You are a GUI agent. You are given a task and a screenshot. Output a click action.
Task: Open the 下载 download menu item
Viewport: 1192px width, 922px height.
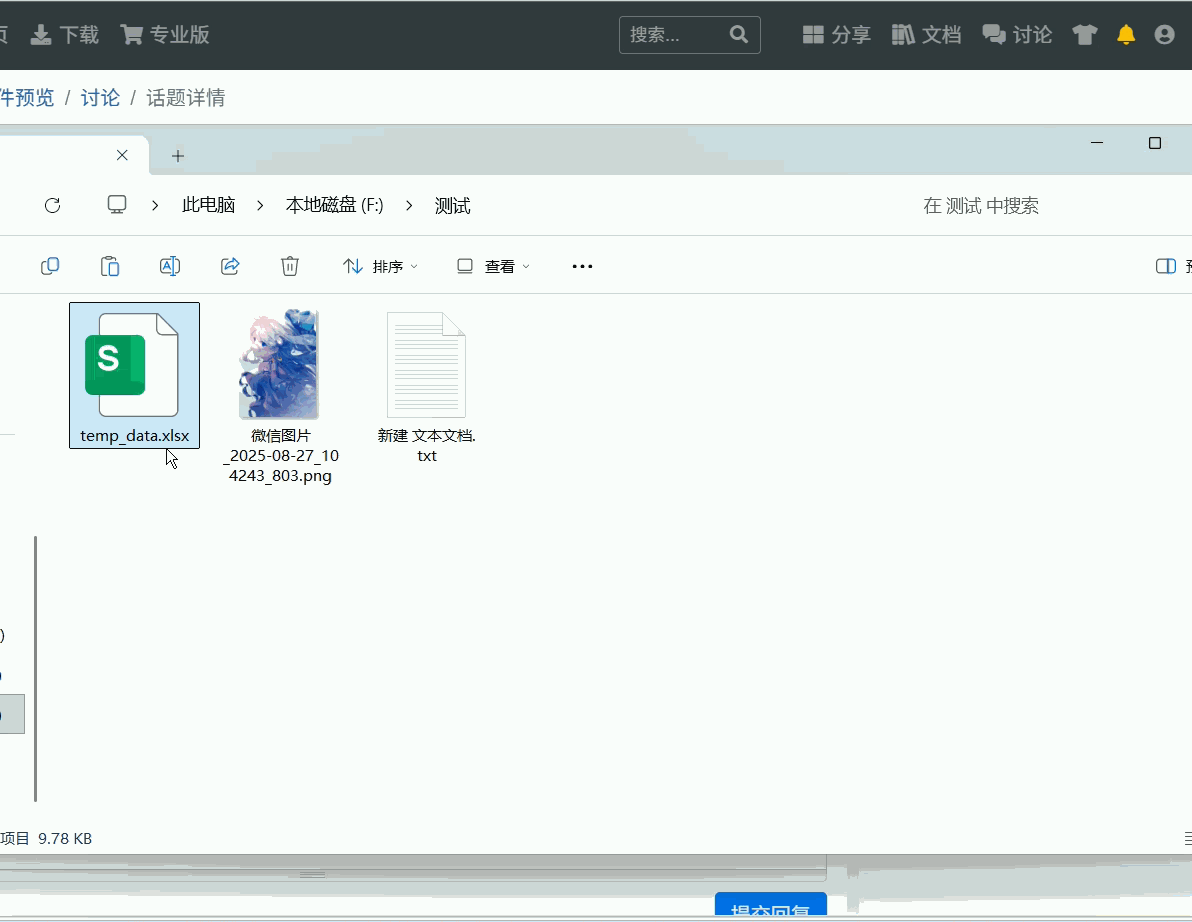tap(66, 35)
